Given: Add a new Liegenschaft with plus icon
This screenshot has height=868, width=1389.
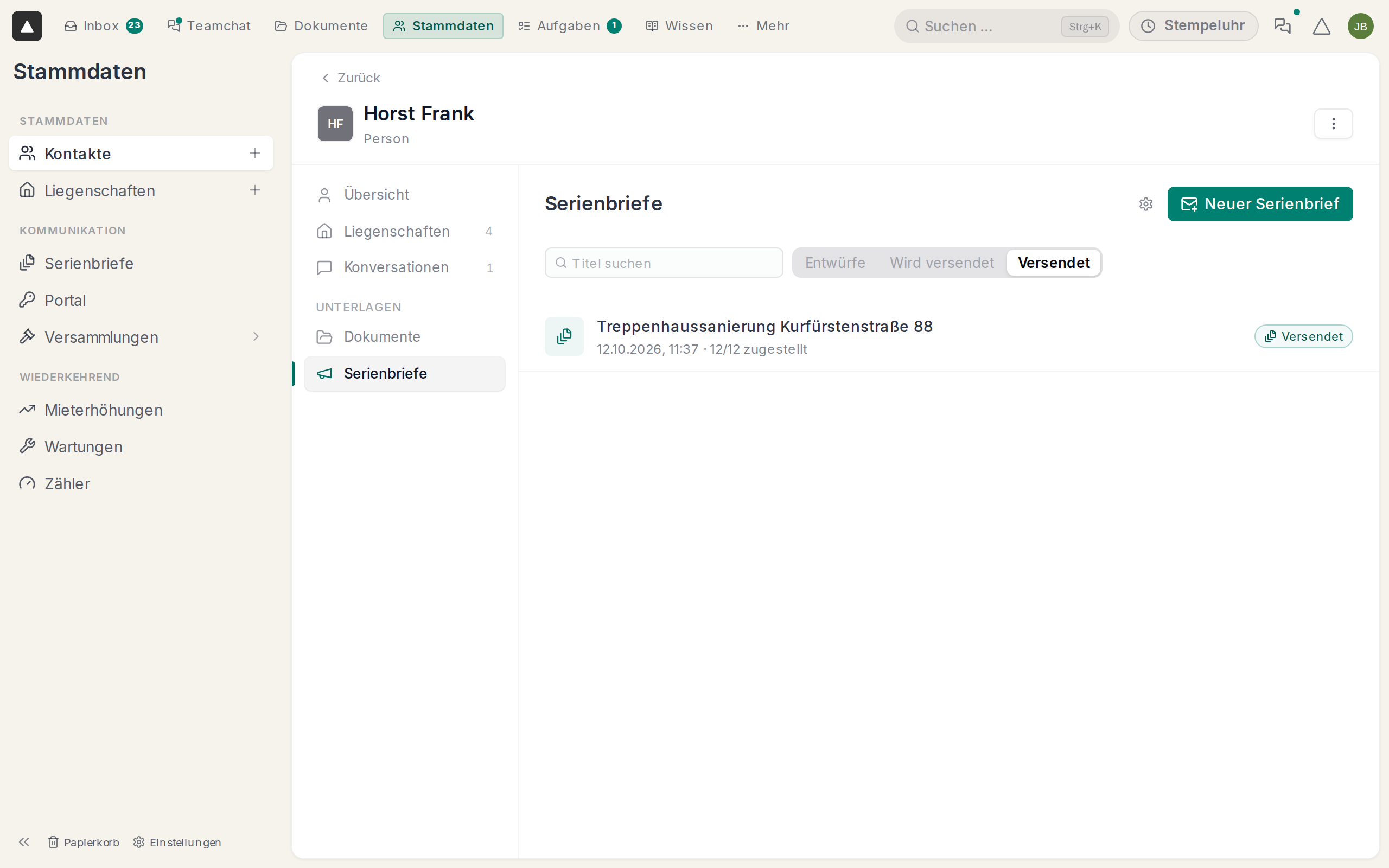Looking at the screenshot, I should coord(255,190).
